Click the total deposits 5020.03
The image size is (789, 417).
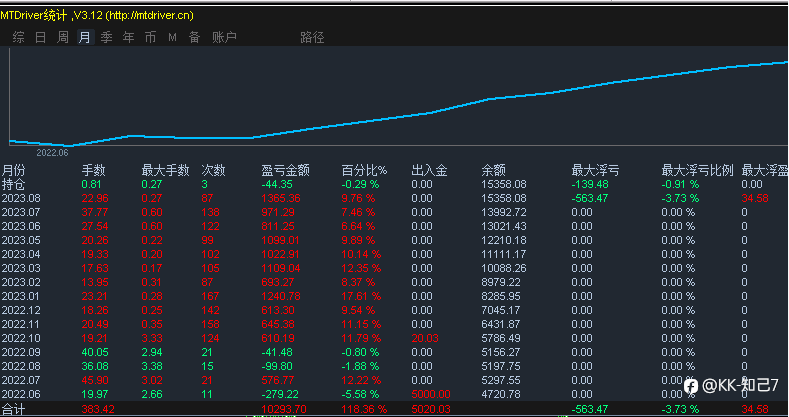431,409
